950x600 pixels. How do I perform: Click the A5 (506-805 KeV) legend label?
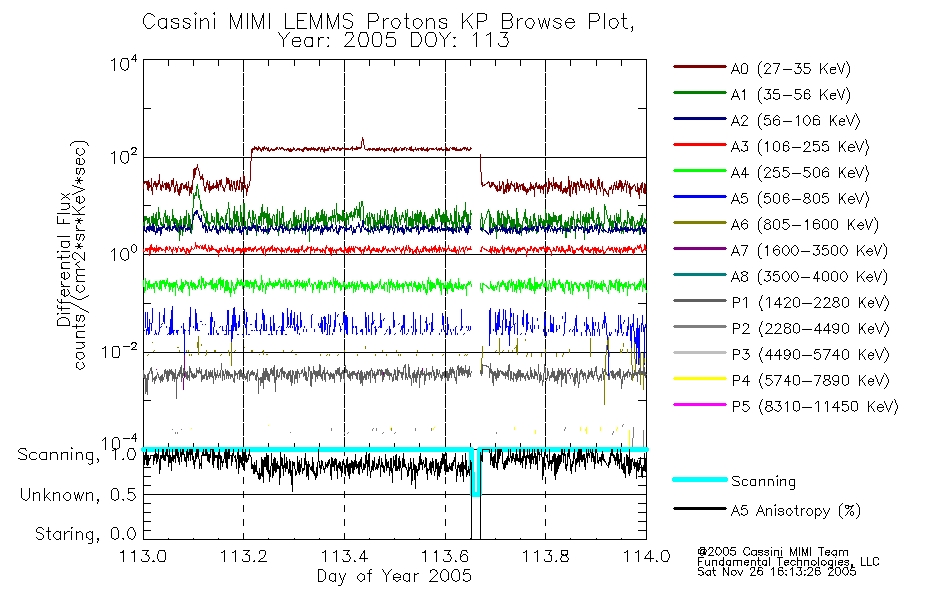[800, 199]
